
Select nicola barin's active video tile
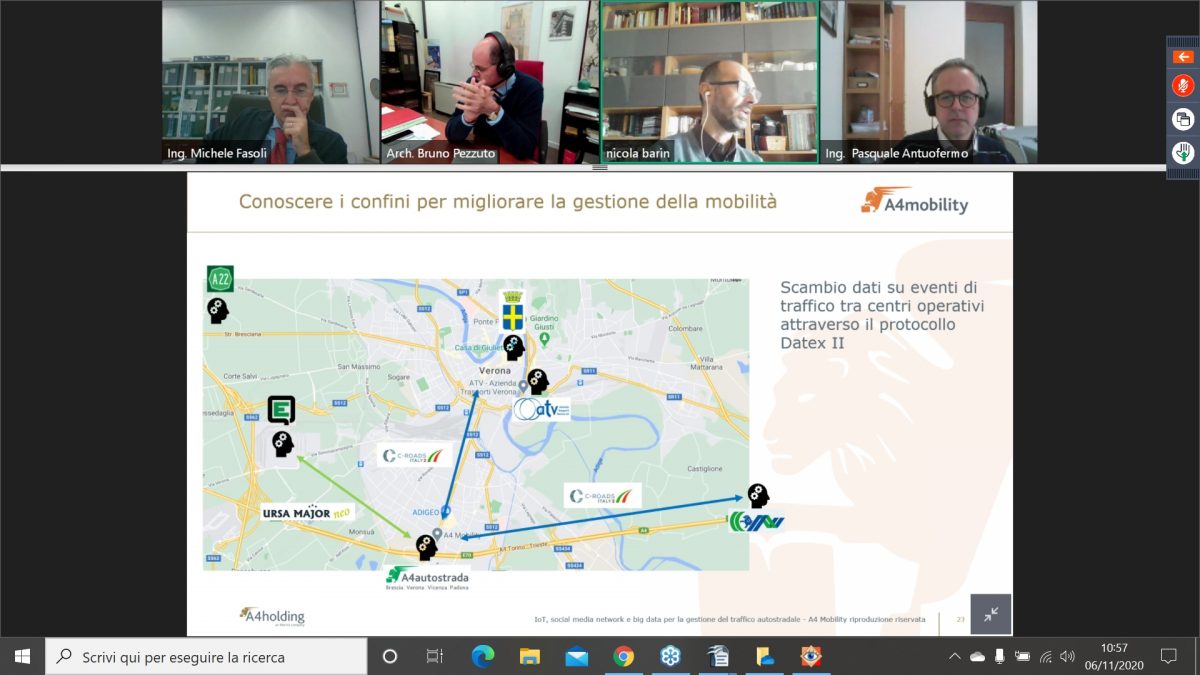[x=709, y=82]
